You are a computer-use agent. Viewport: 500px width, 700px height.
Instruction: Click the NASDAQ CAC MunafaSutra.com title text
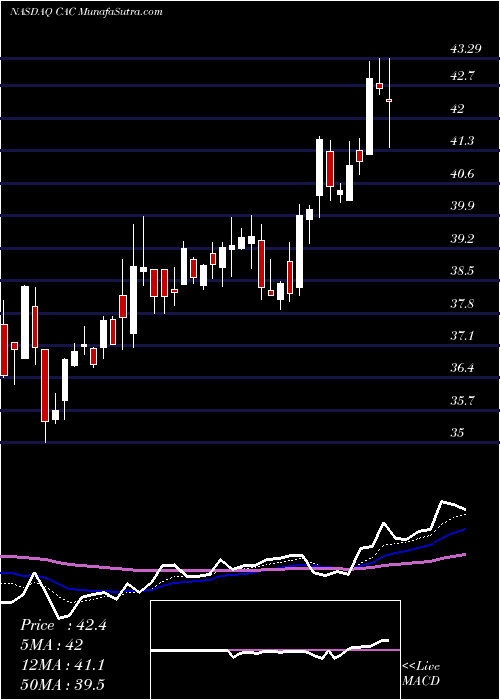pos(86,12)
